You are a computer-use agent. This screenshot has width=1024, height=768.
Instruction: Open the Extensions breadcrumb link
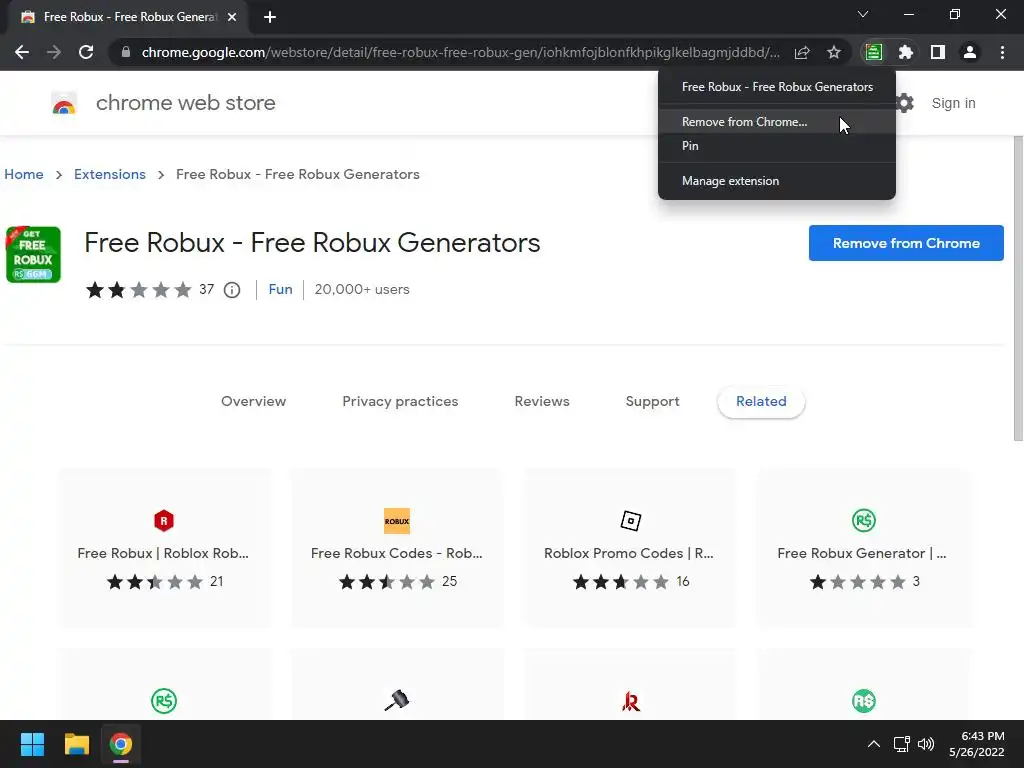coord(110,174)
